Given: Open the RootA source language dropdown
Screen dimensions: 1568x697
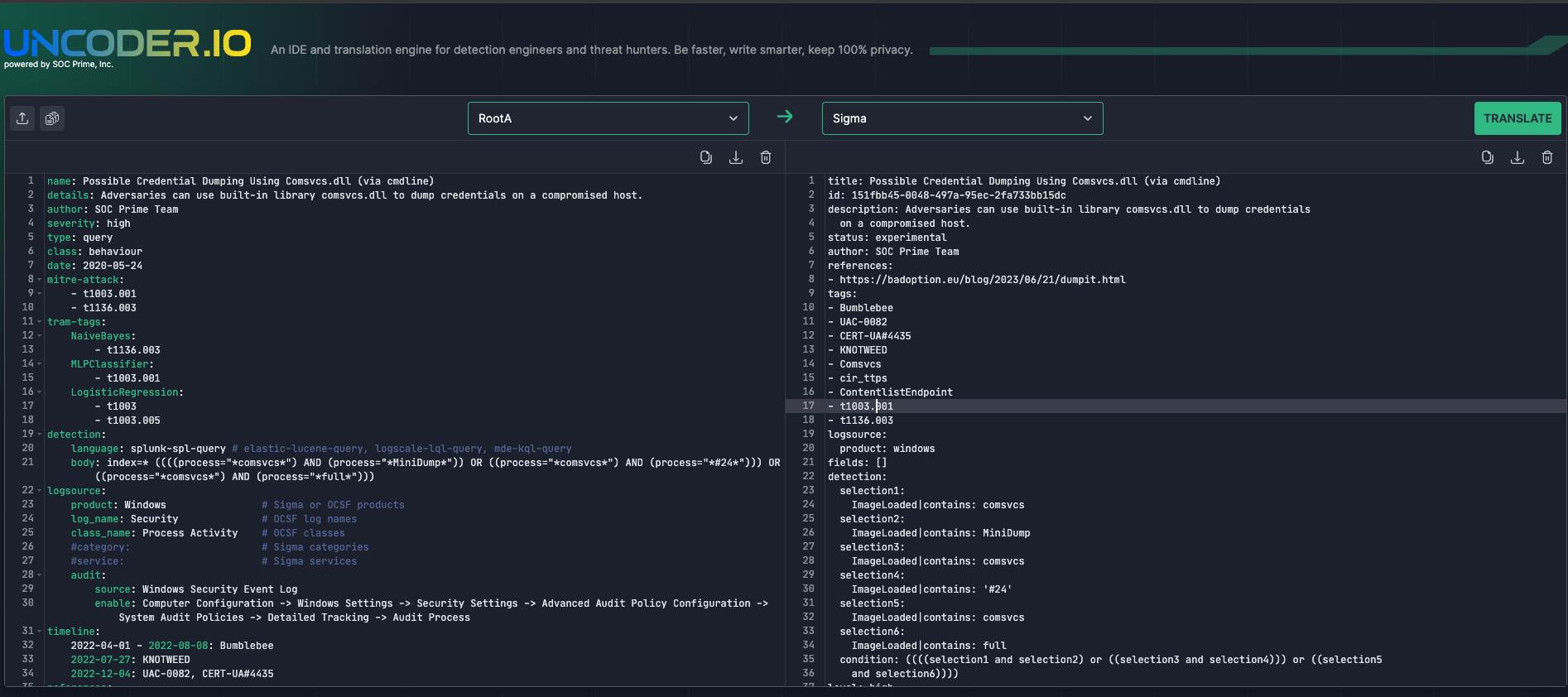Looking at the screenshot, I should [x=608, y=118].
